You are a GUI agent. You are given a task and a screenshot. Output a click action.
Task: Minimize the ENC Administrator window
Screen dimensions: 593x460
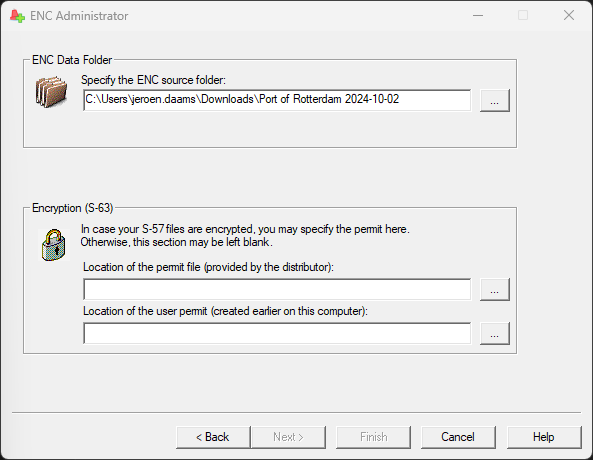click(x=478, y=16)
